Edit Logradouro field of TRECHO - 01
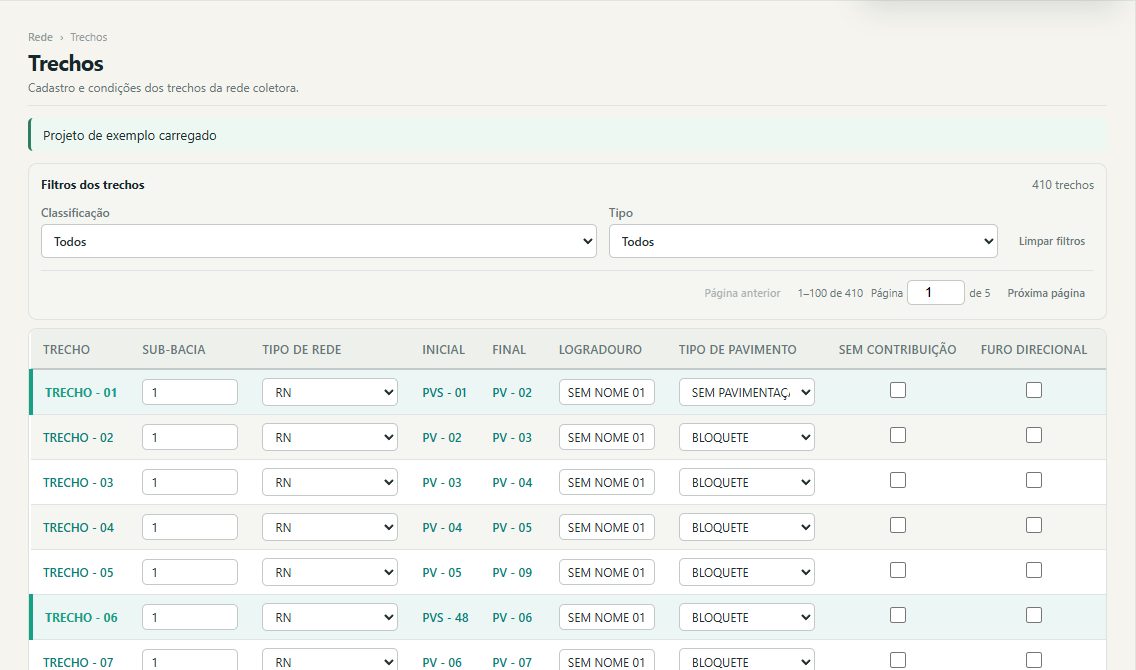Screen dimensions: 1136x670 click(606, 393)
